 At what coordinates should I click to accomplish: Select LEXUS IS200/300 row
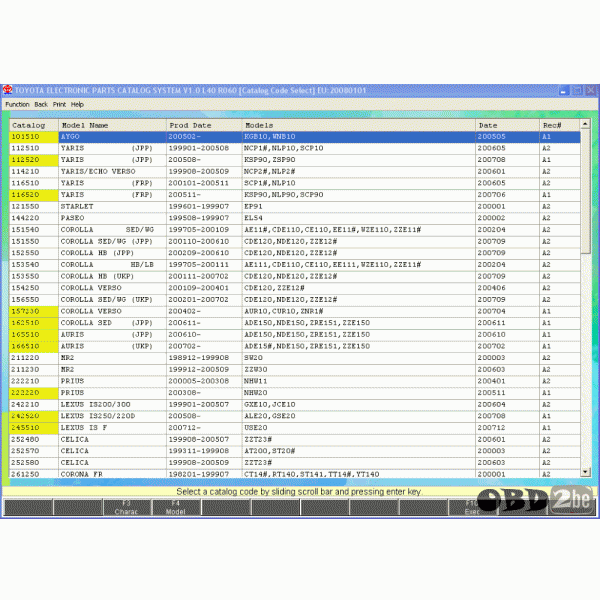[295, 404]
